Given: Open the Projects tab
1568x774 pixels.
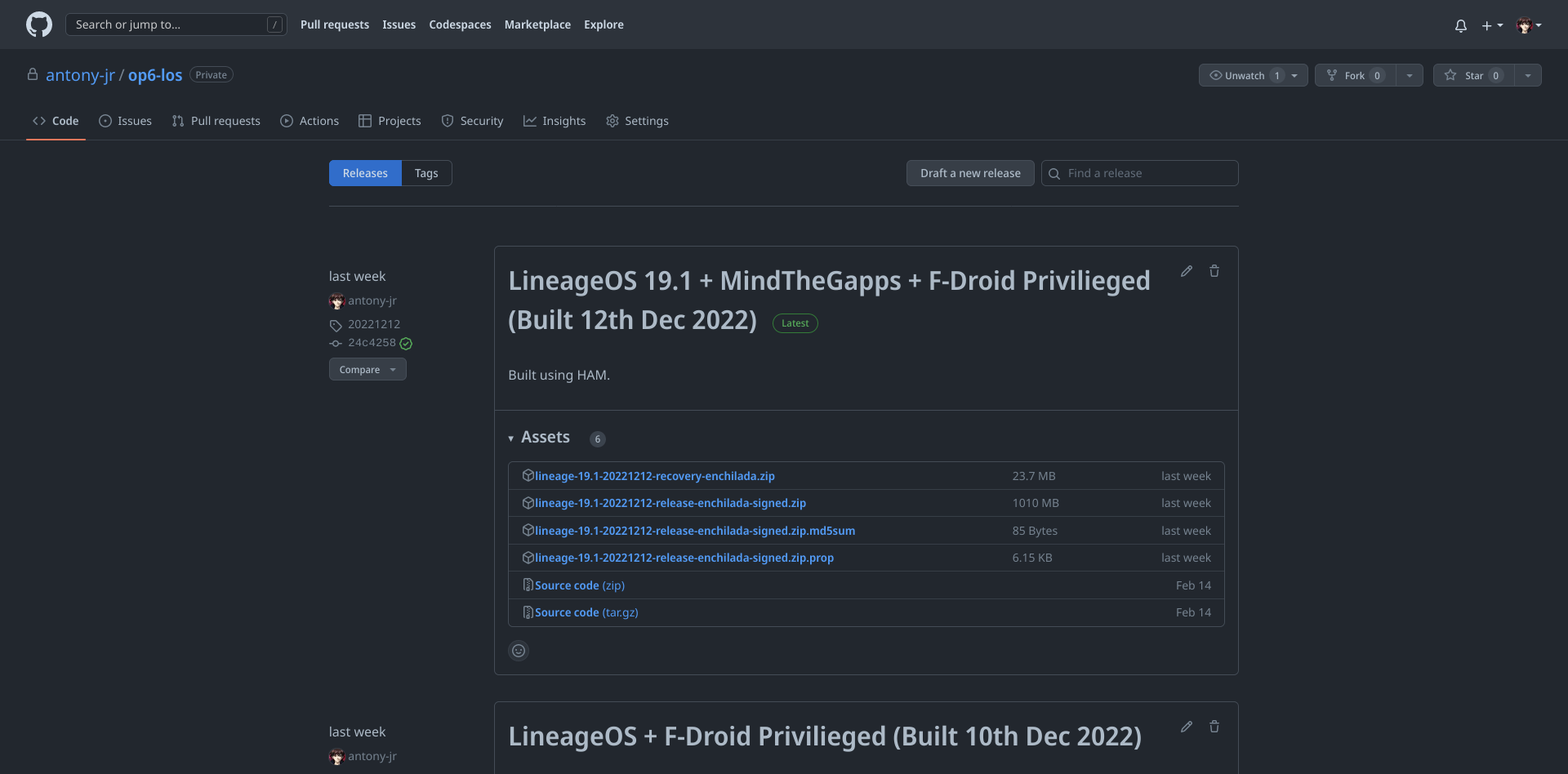Looking at the screenshot, I should coord(390,121).
